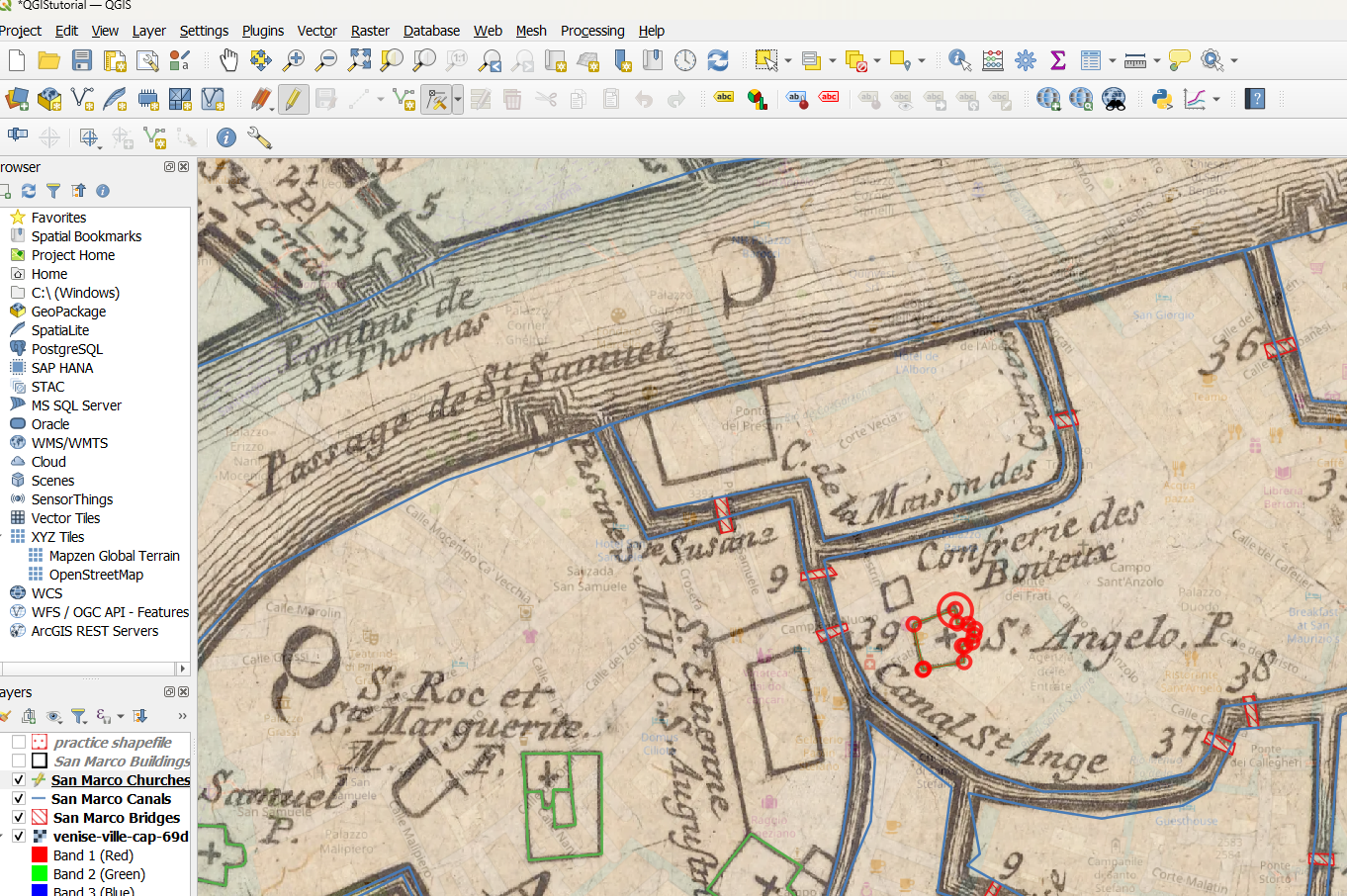
Task: Open advanced digitizing dropdown arrow beside tool
Action: [458, 99]
